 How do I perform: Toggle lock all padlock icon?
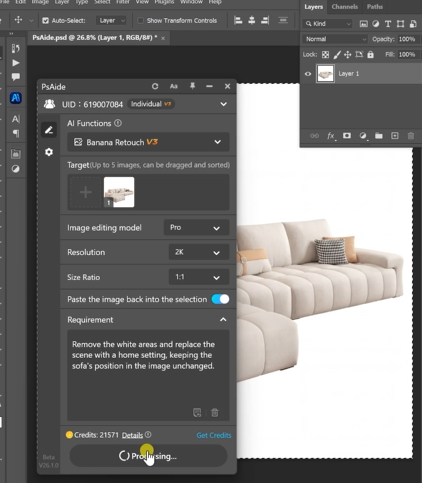coord(370,55)
